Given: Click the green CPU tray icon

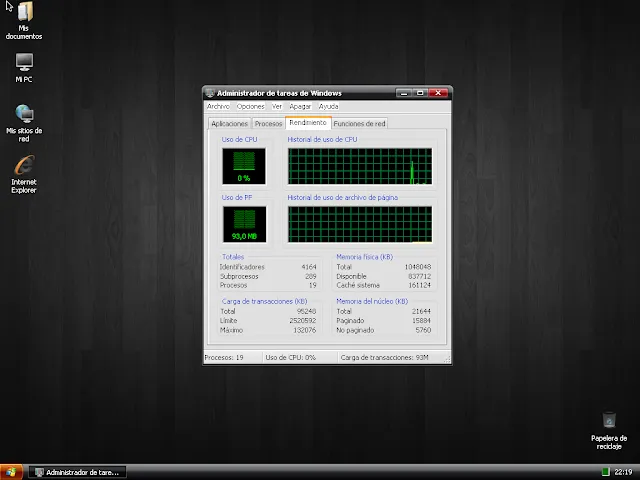Looking at the screenshot, I should tap(606, 472).
